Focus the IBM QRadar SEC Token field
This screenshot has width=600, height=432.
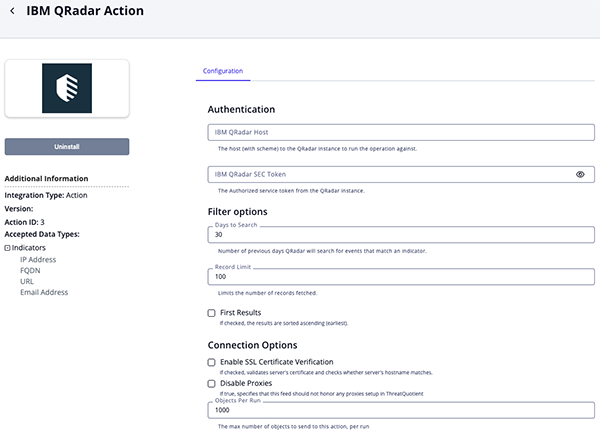pos(401,174)
